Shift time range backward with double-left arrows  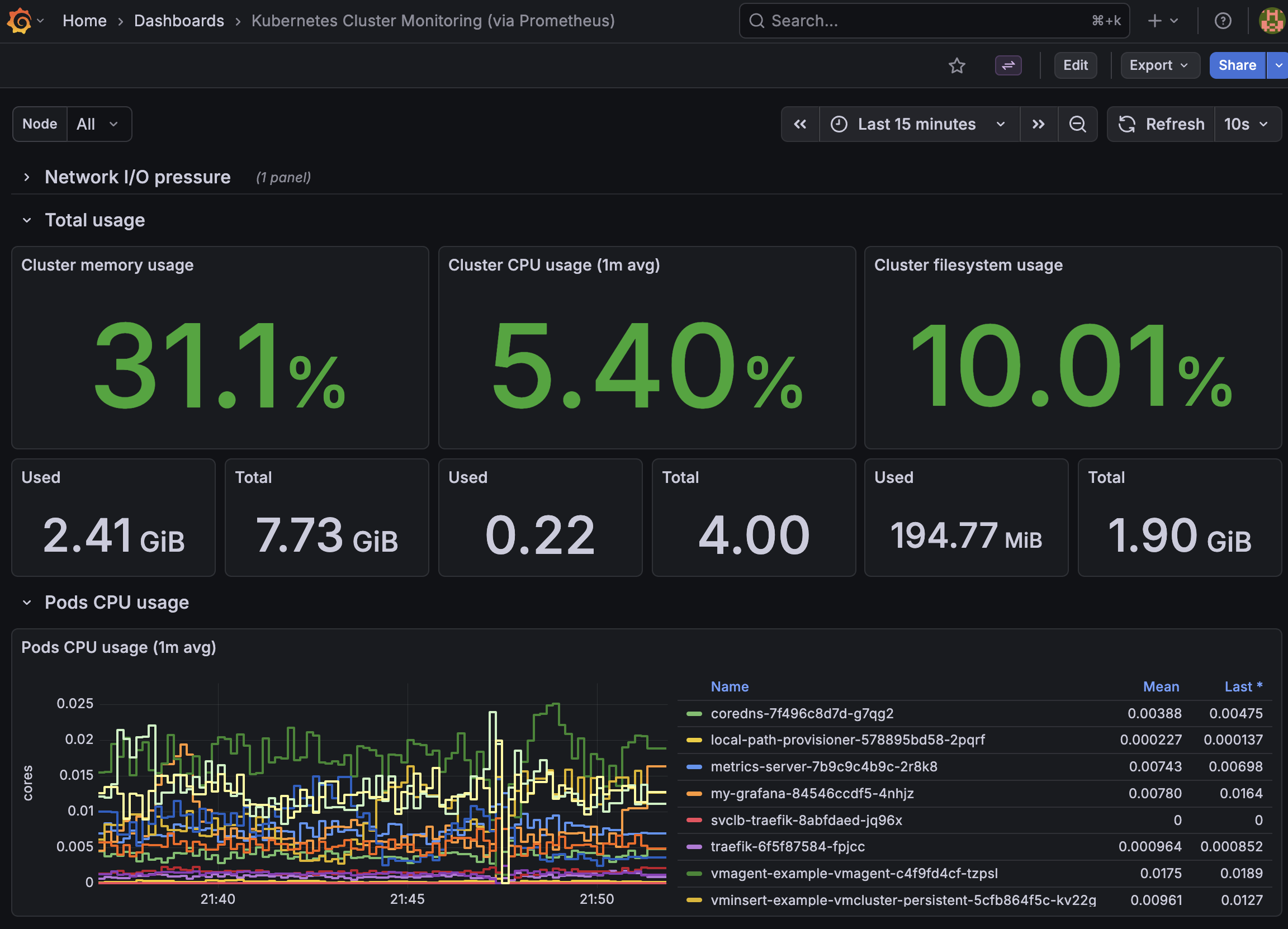click(x=800, y=124)
